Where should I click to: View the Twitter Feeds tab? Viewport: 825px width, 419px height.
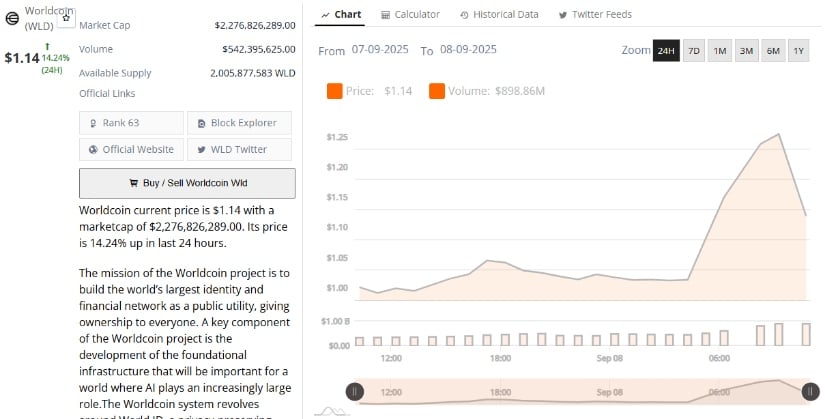click(x=595, y=15)
